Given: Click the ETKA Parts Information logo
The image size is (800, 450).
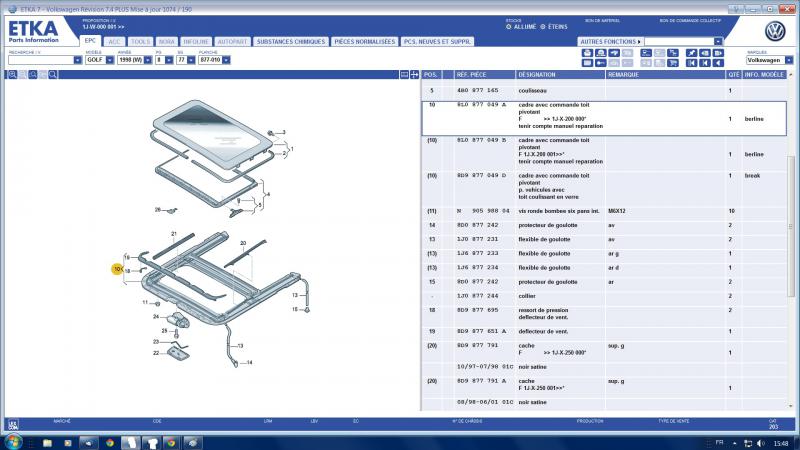Looking at the screenshot, I should coord(34,32).
